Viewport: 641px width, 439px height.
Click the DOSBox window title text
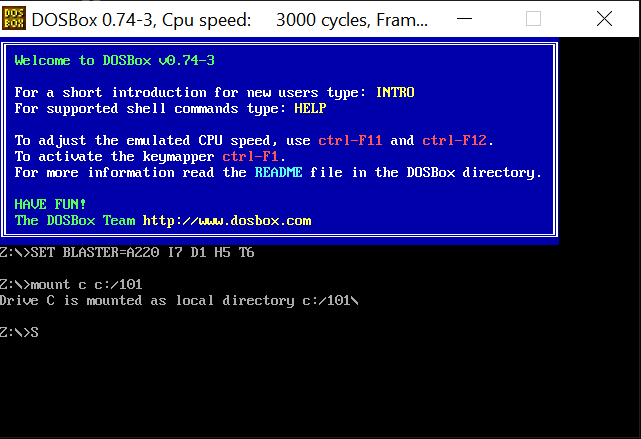[x=229, y=20]
